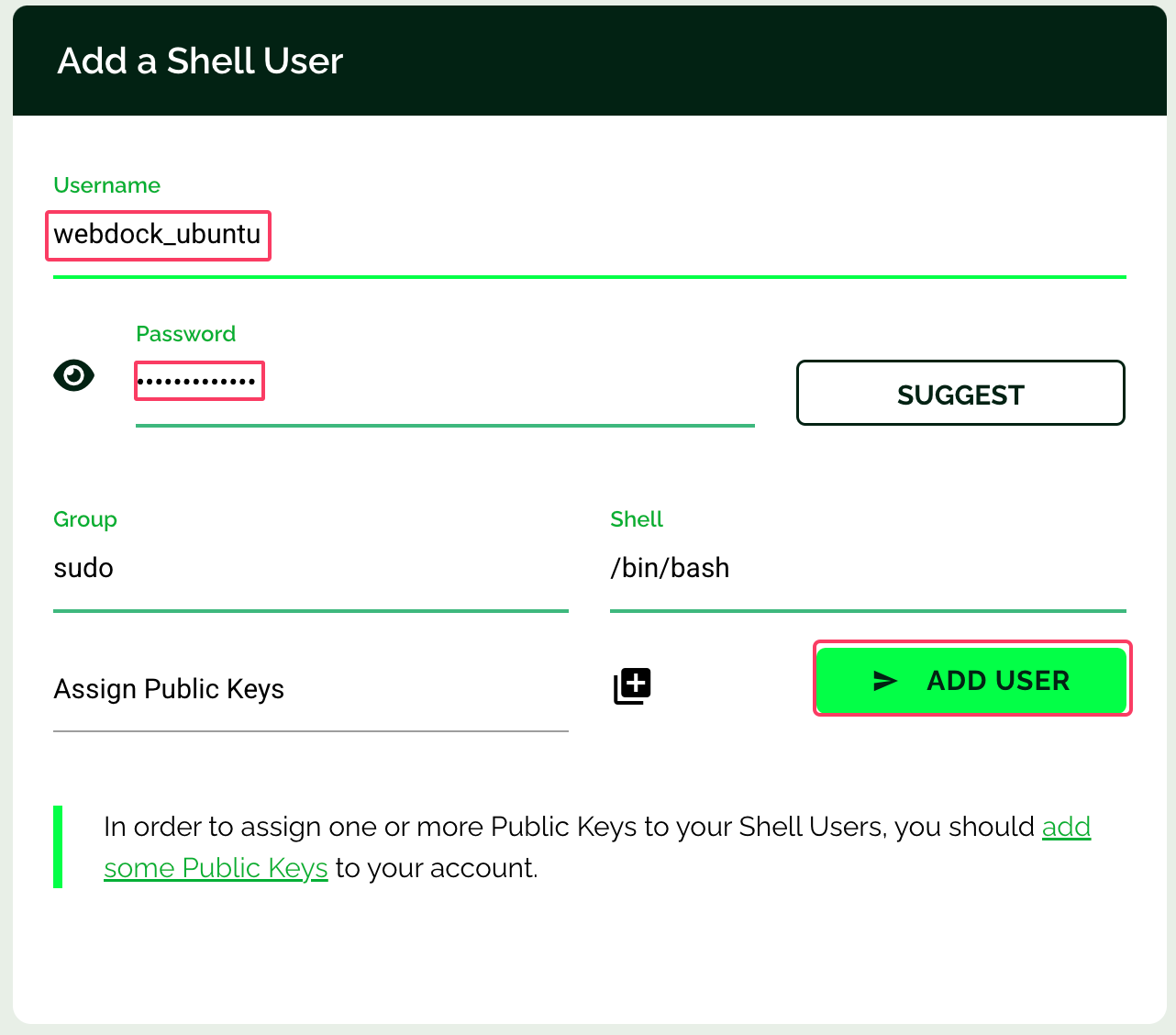
Task: Toggle password visibility with the eye icon
Action: [73, 375]
